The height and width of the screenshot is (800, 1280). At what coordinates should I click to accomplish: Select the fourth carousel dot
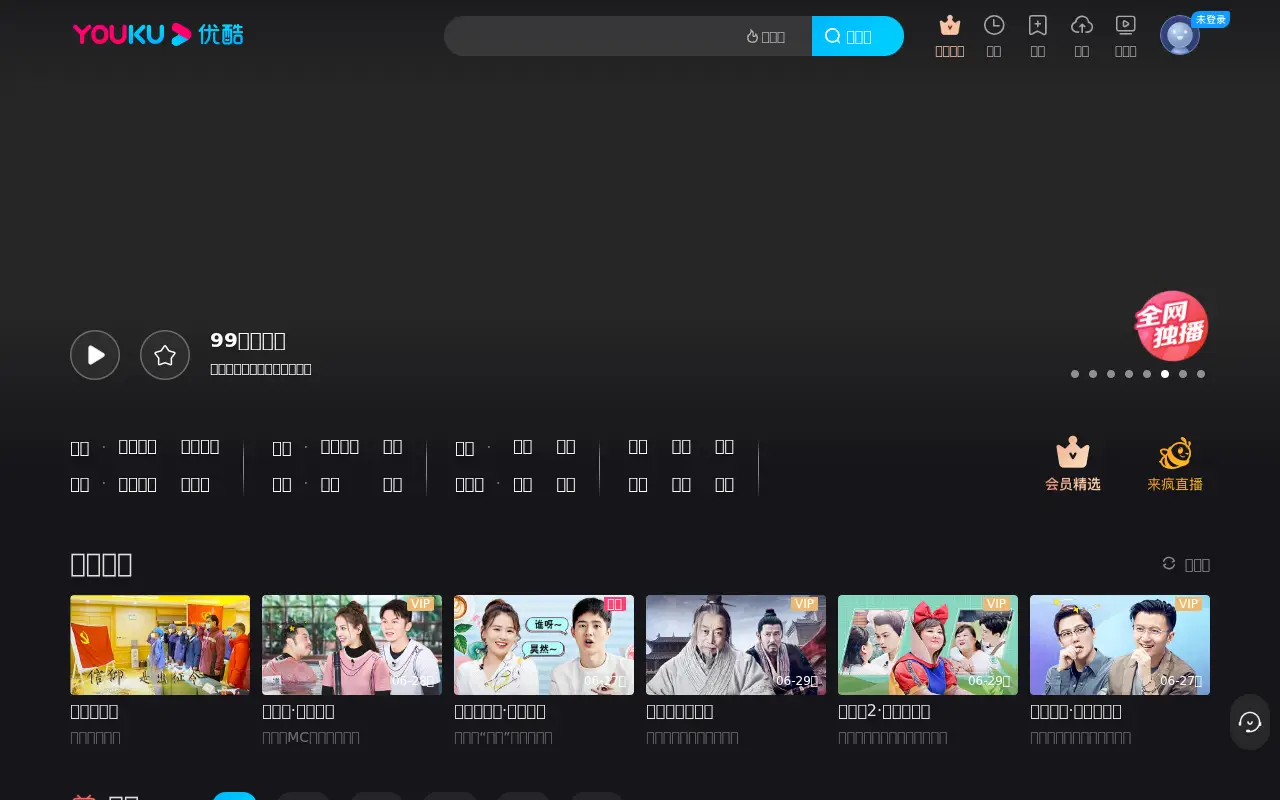point(1129,374)
